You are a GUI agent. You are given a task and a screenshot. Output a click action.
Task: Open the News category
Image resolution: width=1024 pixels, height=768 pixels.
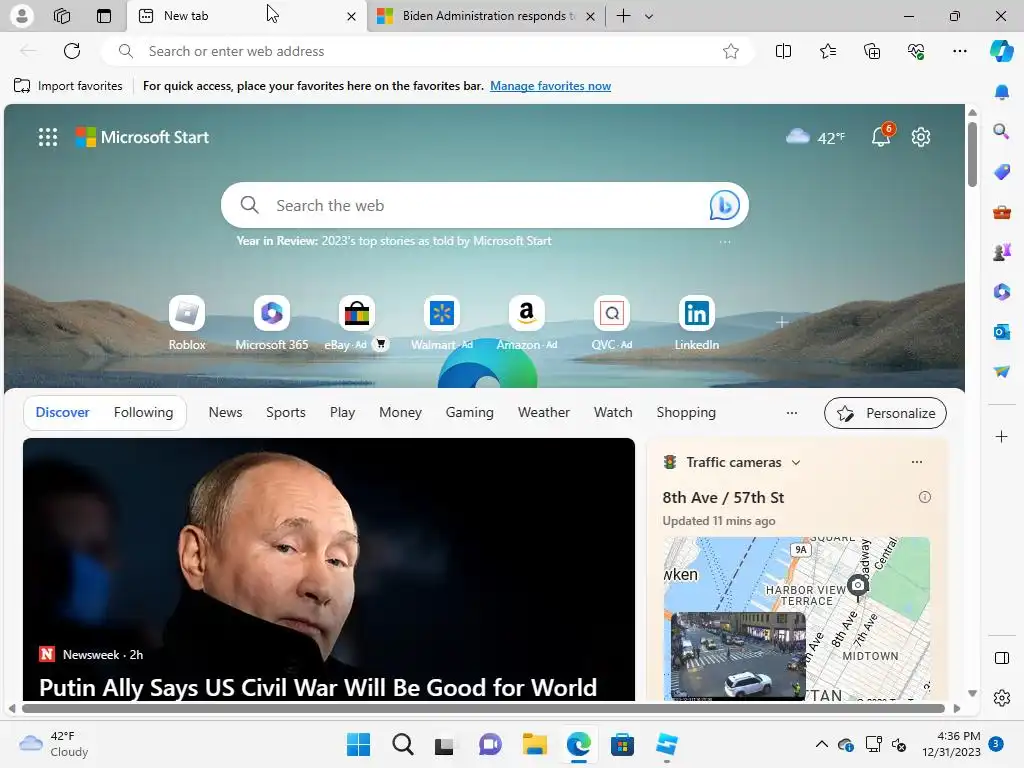(225, 412)
